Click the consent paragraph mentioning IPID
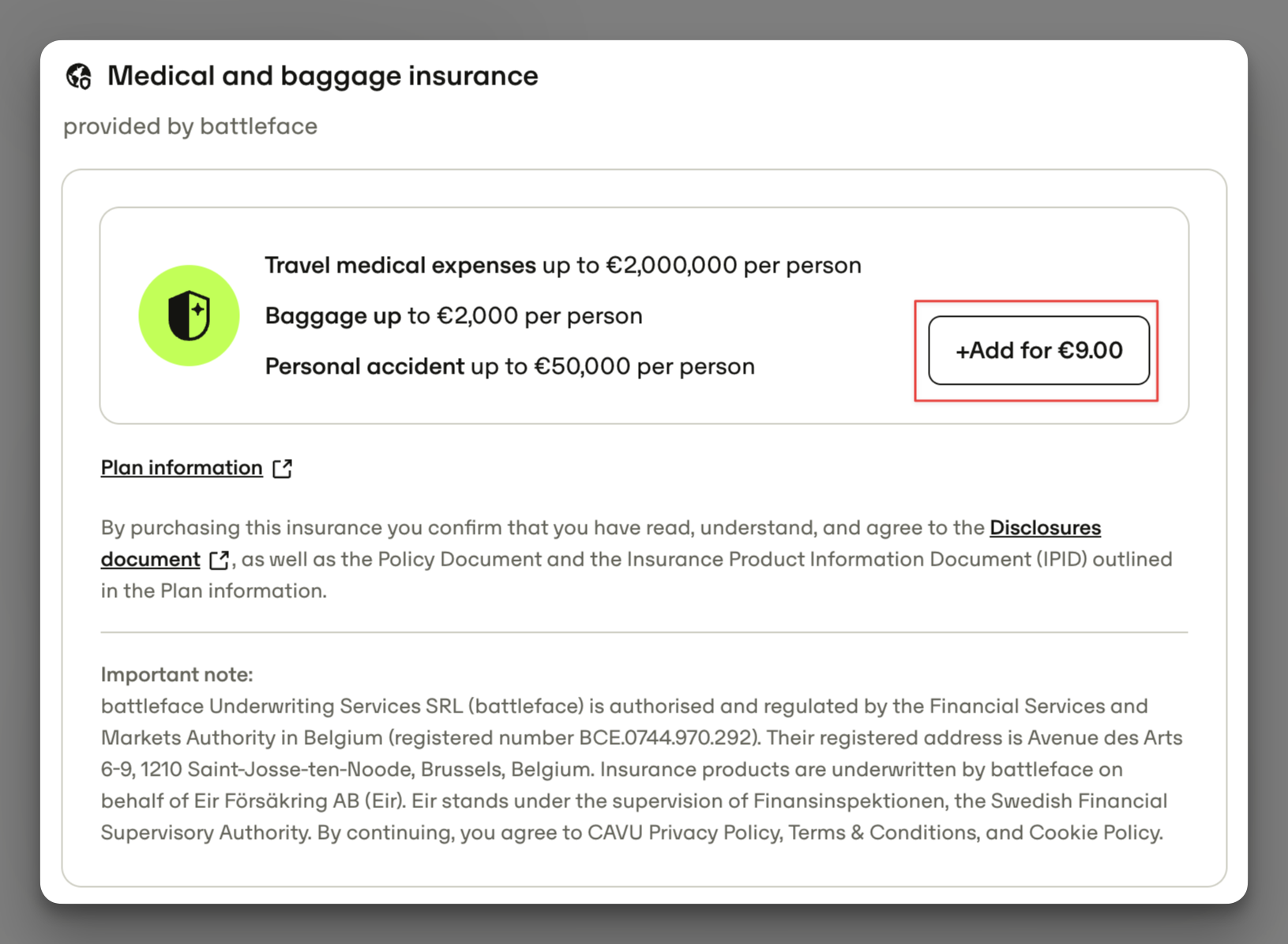This screenshot has height=944, width=1288. tap(636, 559)
